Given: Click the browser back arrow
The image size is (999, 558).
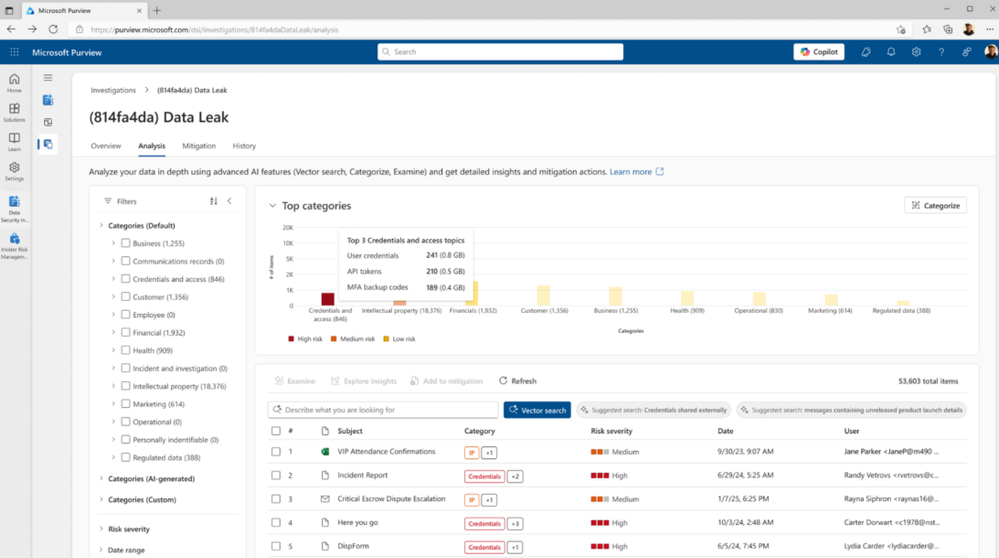Looking at the screenshot, I should tap(11, 29).
